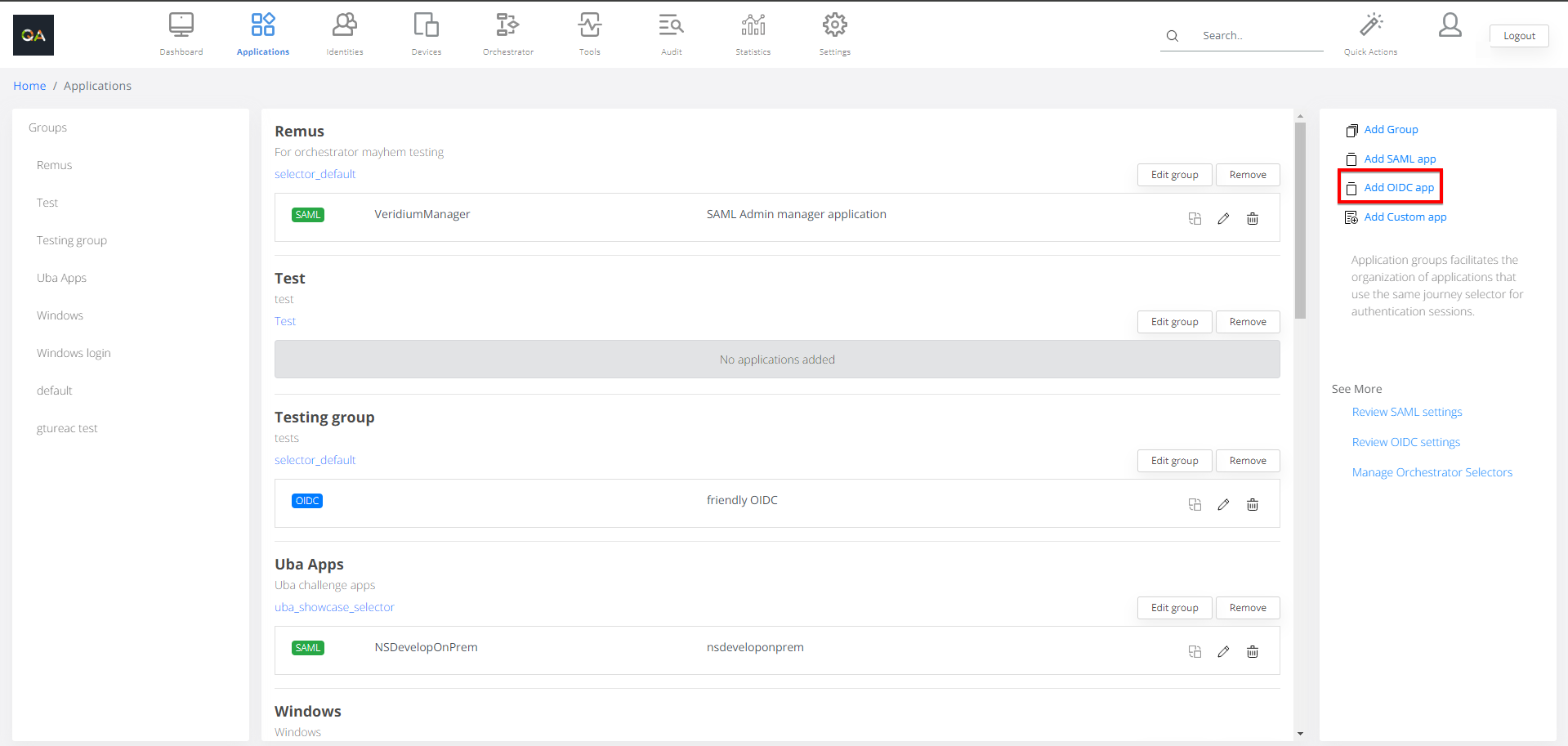Image resolution: width=1568 pixels, height=746 pixels.
Task: Edit the VeridiumManager SAML app
Action: pos(1223,218)
